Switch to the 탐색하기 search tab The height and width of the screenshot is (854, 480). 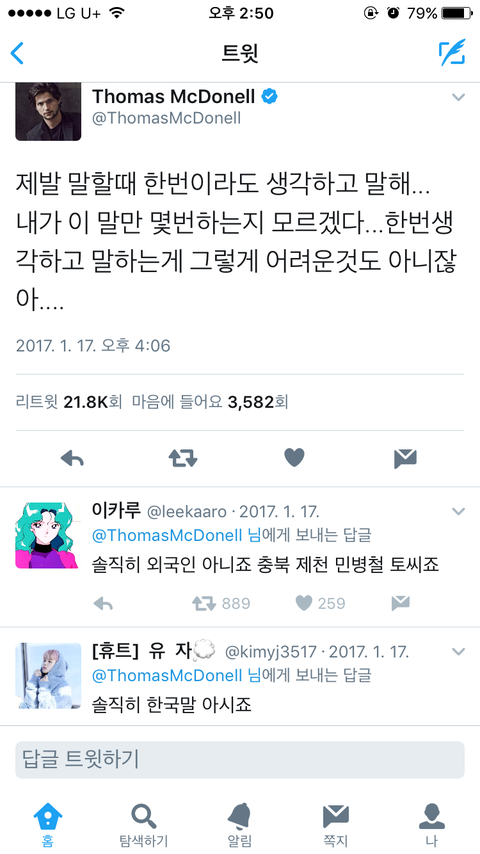click(x=144, y=825)
